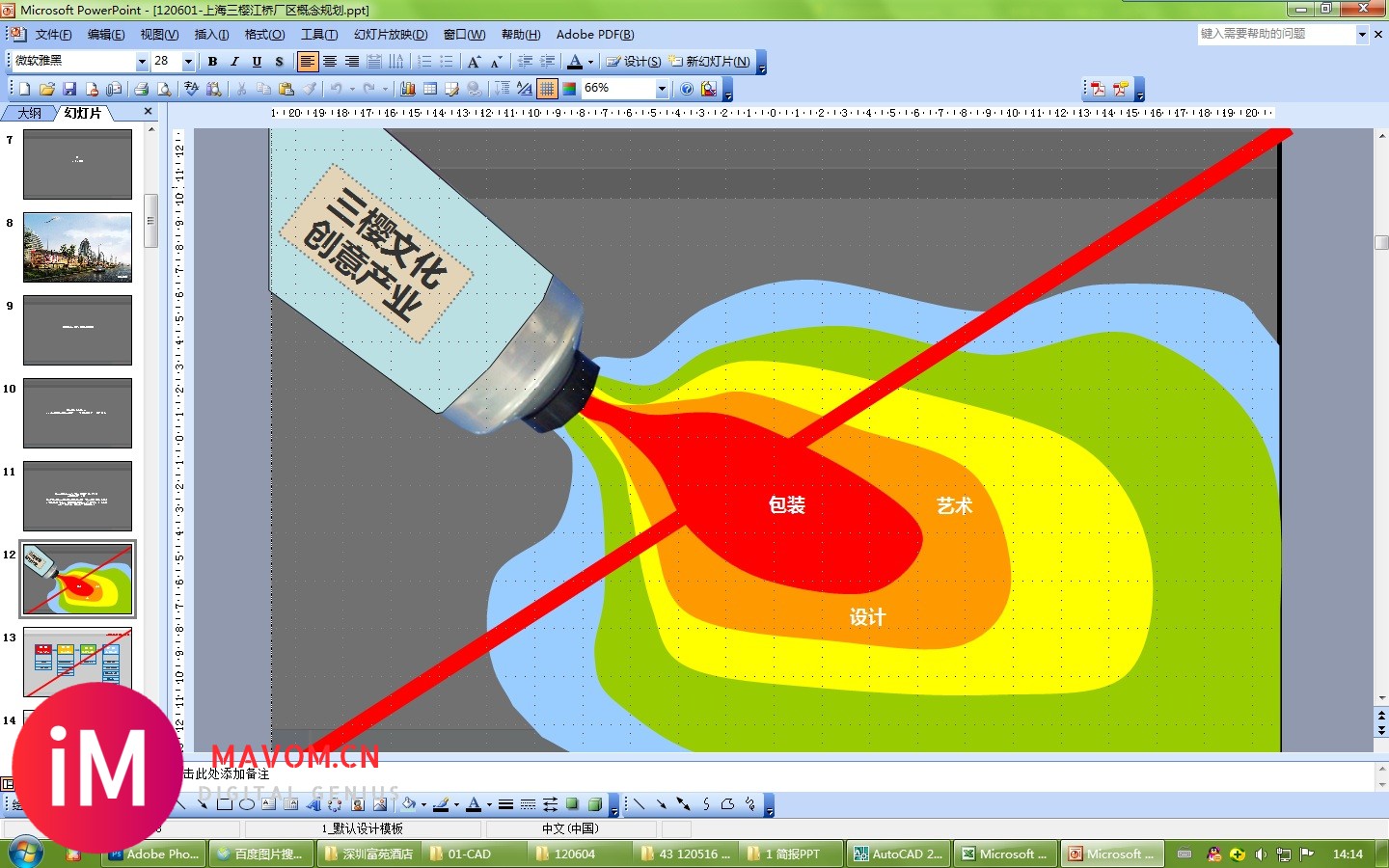Select slide 13 thumbnail

(x=77, y=663)
